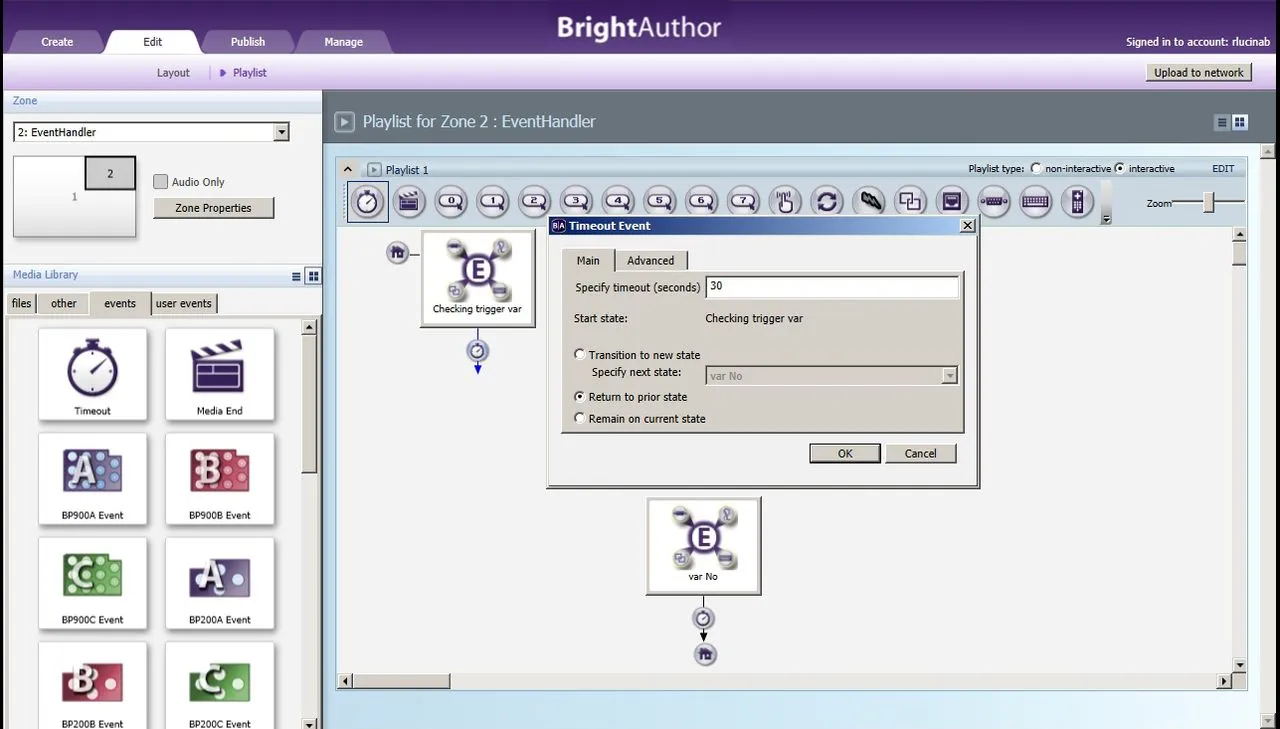Viewport: 1280px width, 729px height.
Task: Choose the BP200A Event library item
Action: 220,583
